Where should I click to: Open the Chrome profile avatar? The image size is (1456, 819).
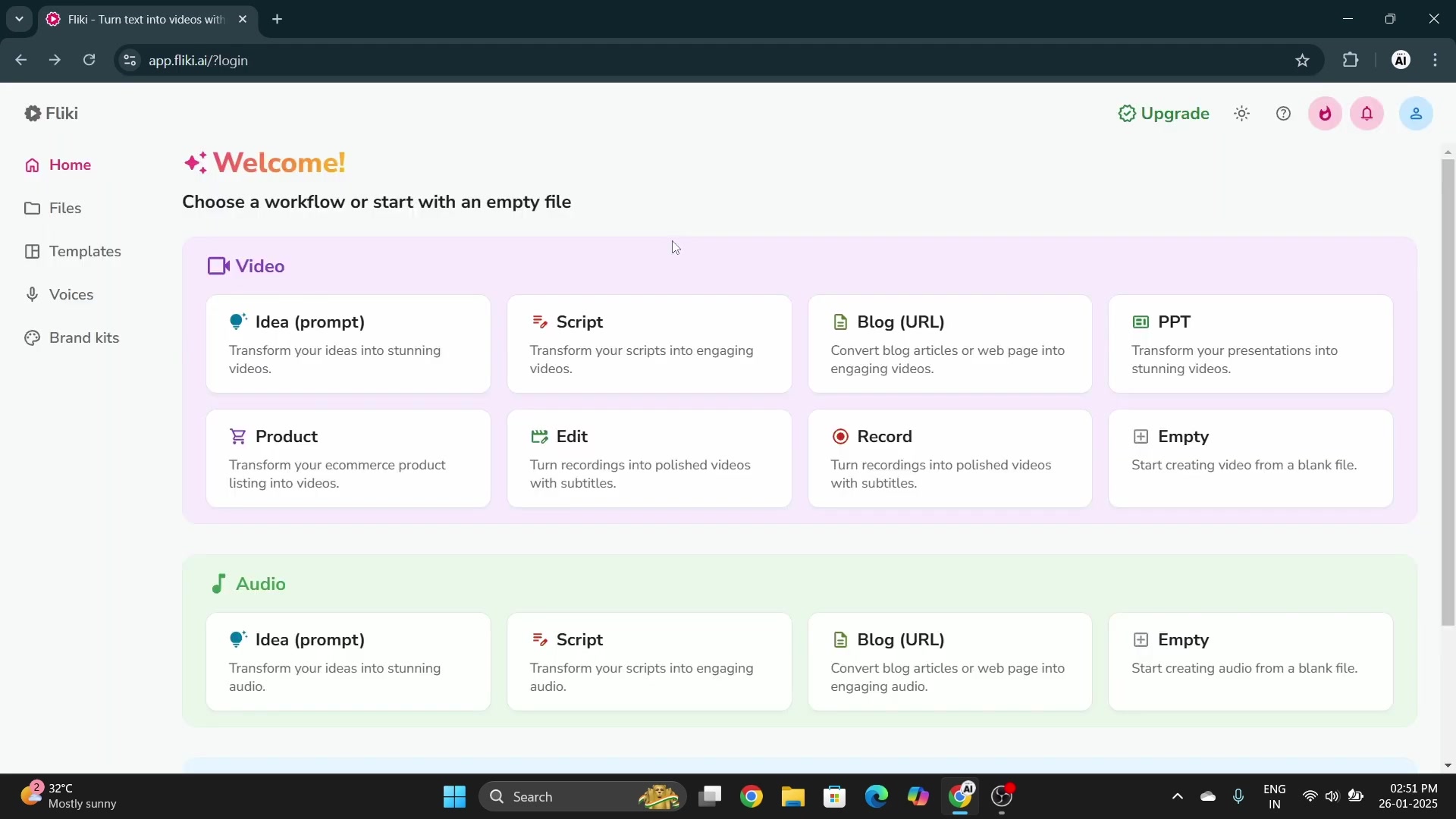point(1401,60)
